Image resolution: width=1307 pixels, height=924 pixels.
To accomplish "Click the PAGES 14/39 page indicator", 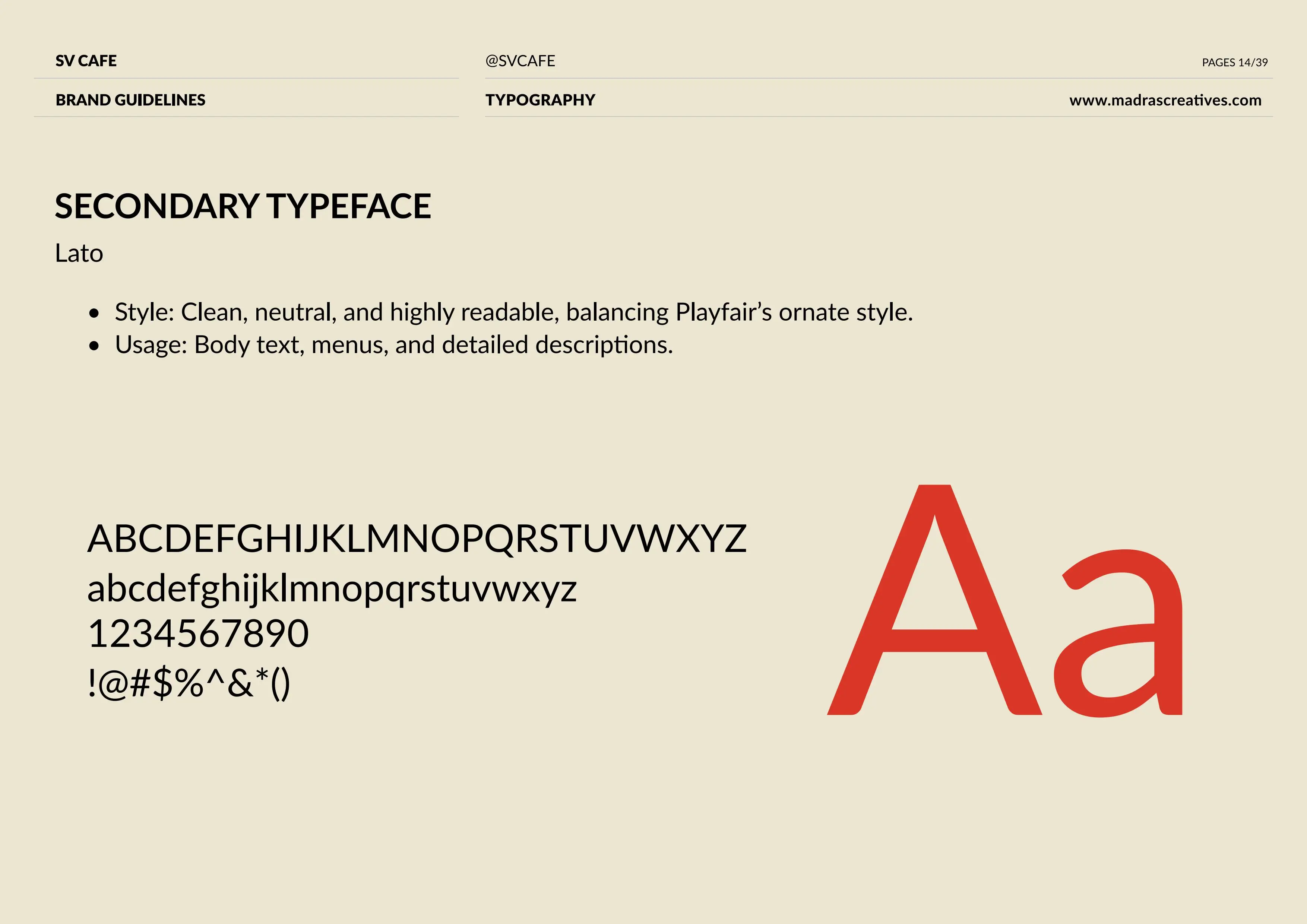I will 1234,63.
